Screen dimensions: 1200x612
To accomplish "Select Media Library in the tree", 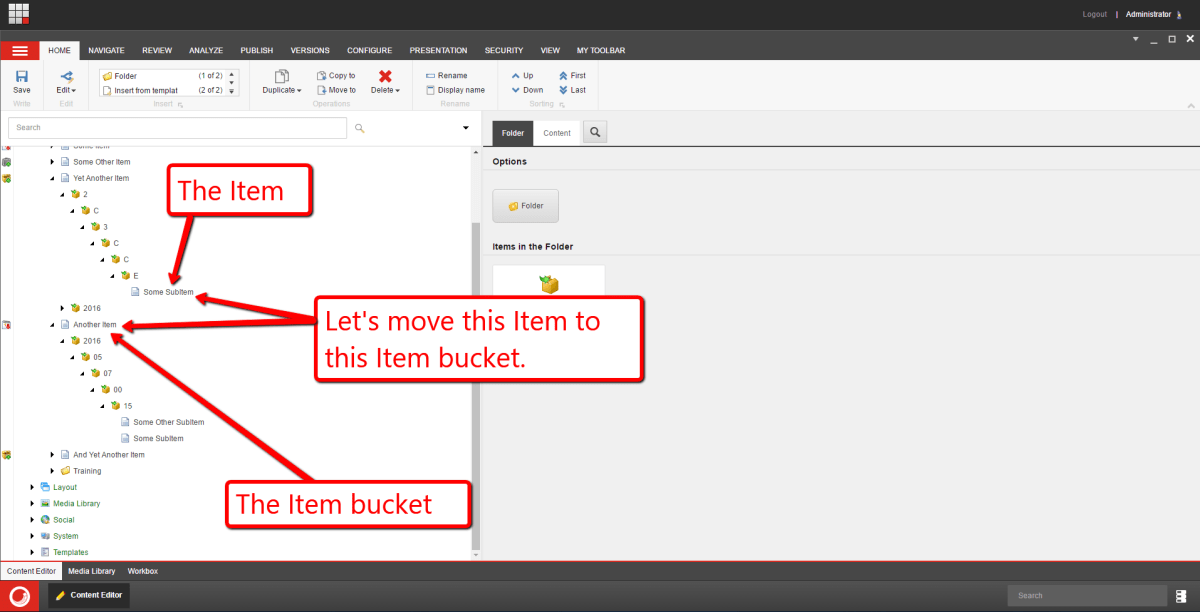I will [75, 503].
